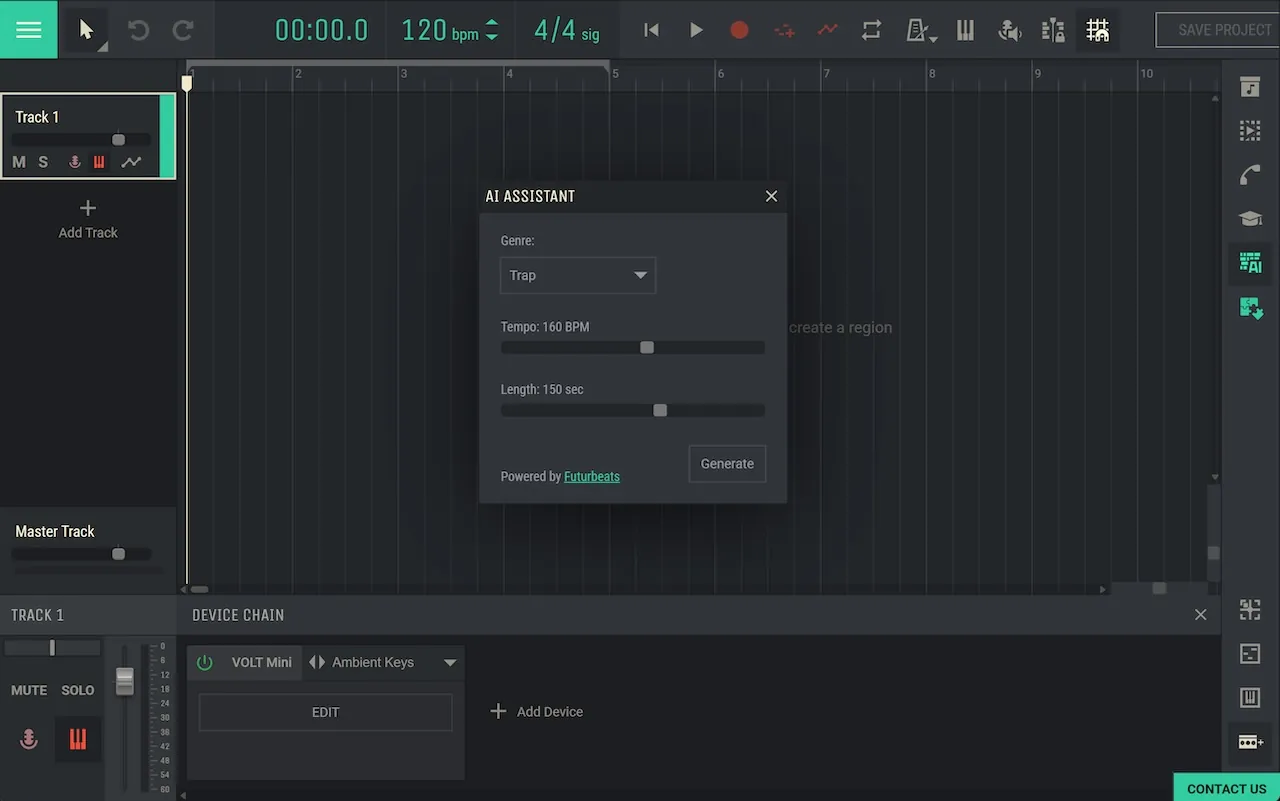1280x801 pixels.
Task: Click the preset previous/next arrows beside Ambient Keys
Action: click(317, 662)
